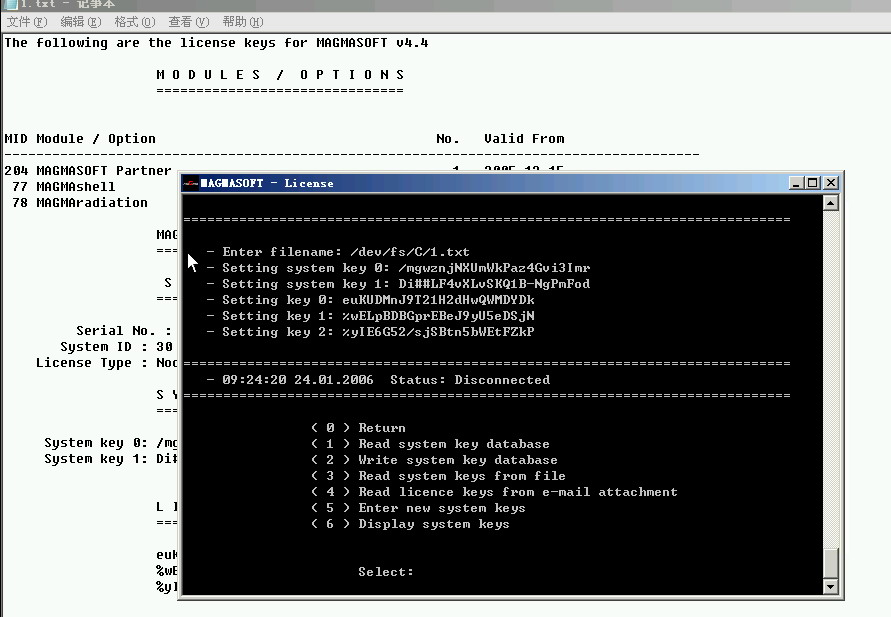Click option 3 Read system keys from file

tap(438, 475)
